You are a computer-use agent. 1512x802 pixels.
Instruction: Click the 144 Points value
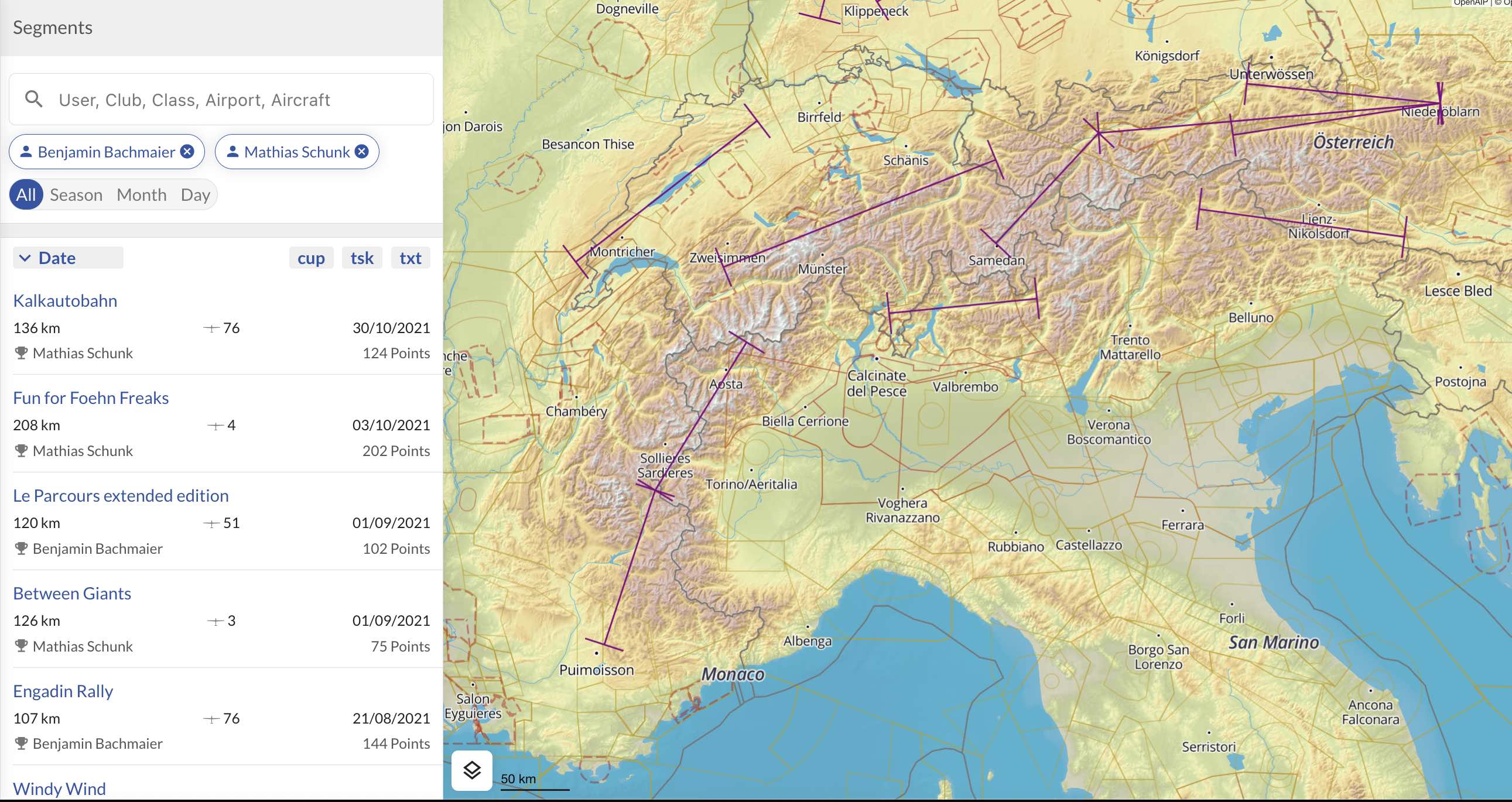[396, 744]
